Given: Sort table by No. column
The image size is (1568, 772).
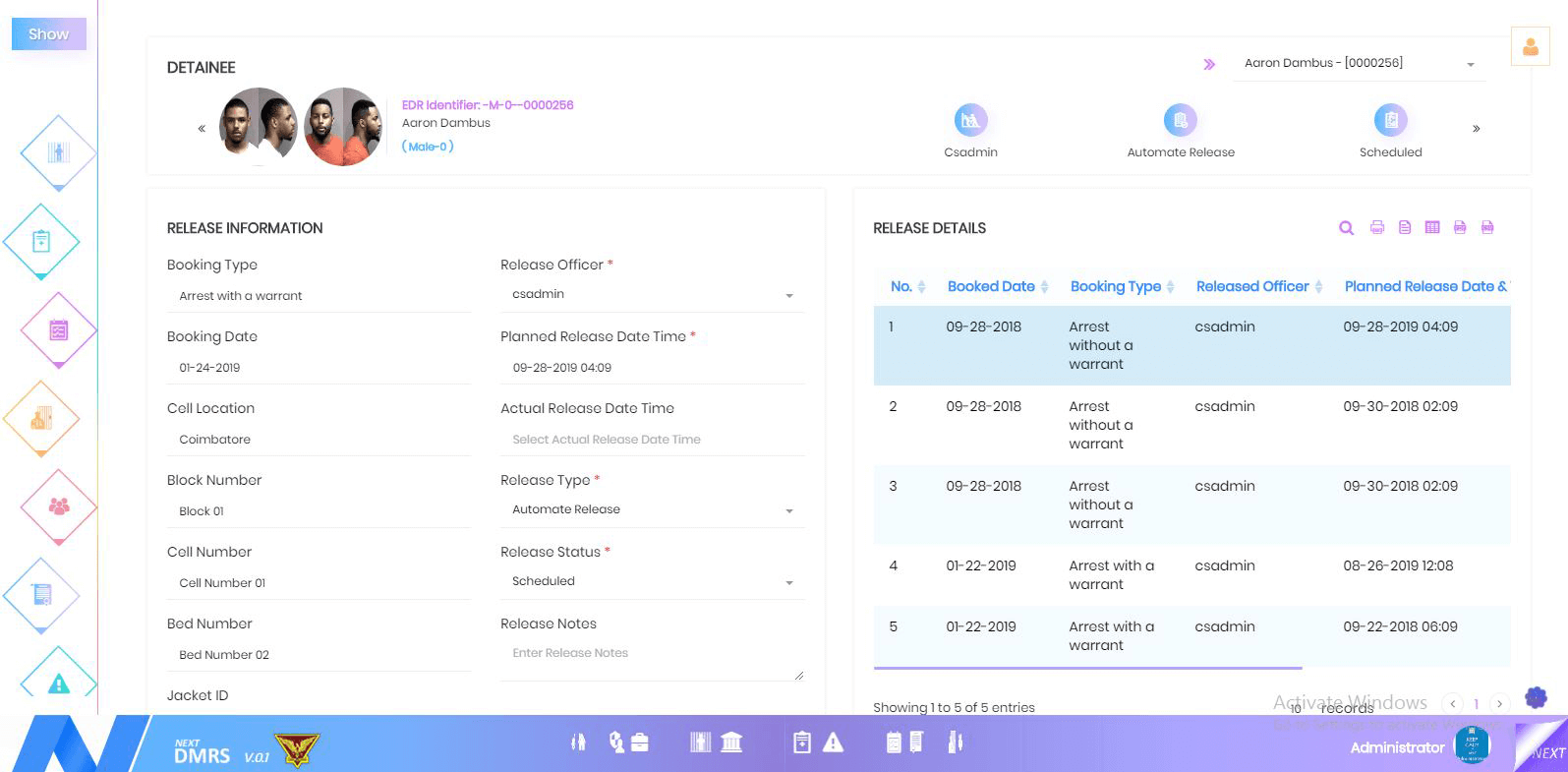Looking at the screenshot, I should point(907,286).
